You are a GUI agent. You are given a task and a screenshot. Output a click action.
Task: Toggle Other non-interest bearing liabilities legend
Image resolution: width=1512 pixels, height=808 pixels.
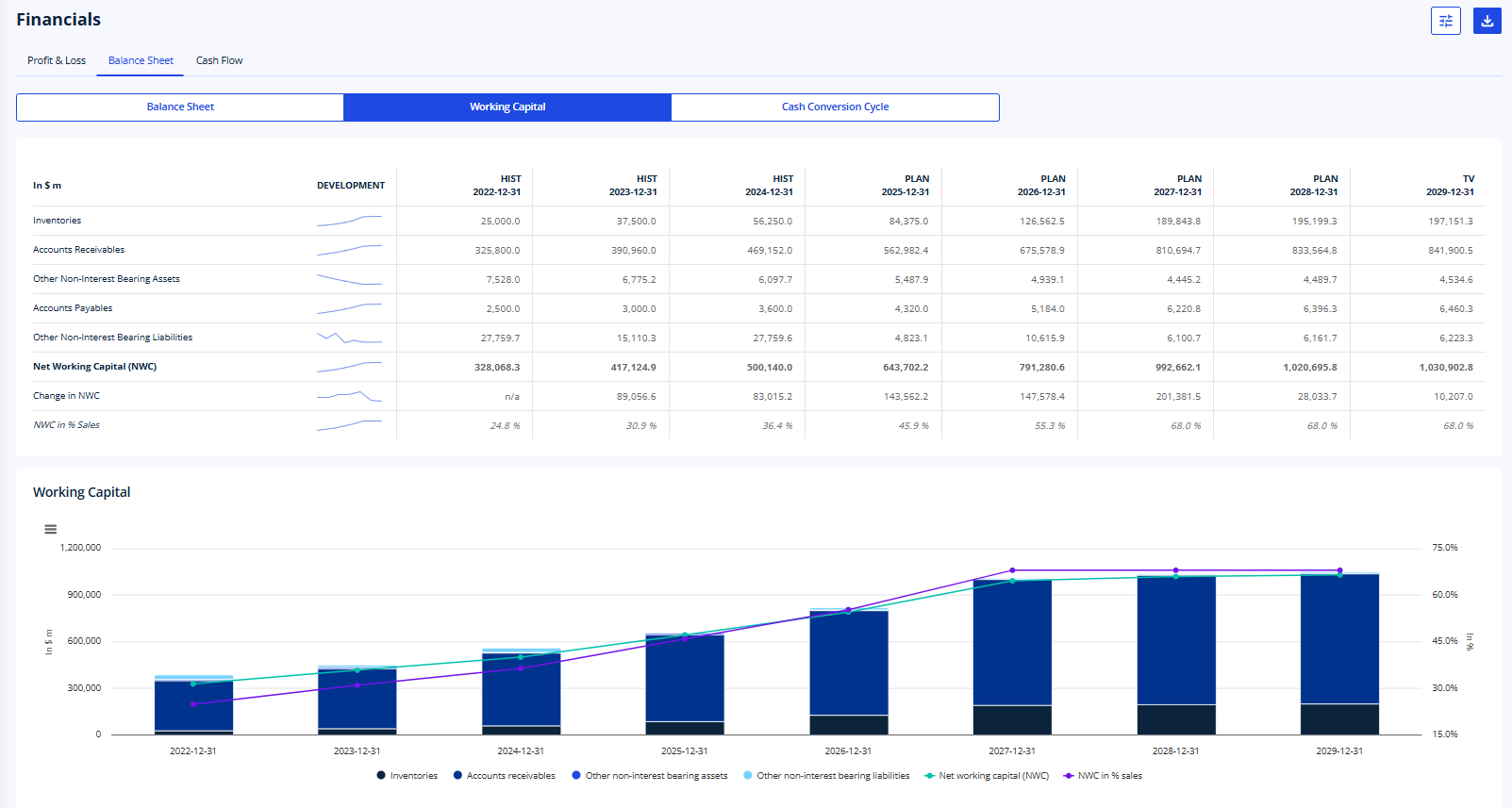[826, 776]
